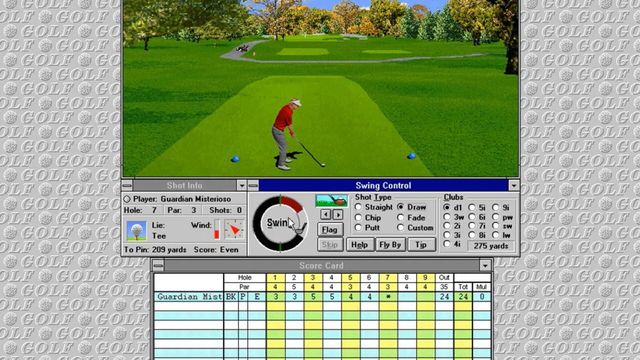Screen dimensions: 640x360
Task: Click 'Guardian Mist' name on the score card
Action: (x=189, y=297)
